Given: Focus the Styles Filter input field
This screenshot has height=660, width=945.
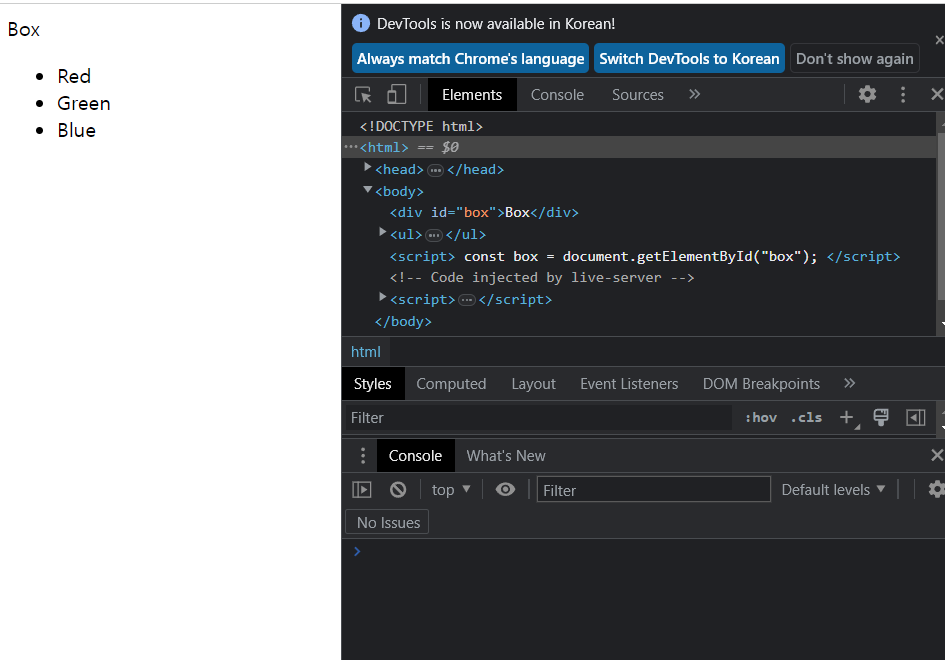Looking at the screenshot, I should click(x=539, y=417).
